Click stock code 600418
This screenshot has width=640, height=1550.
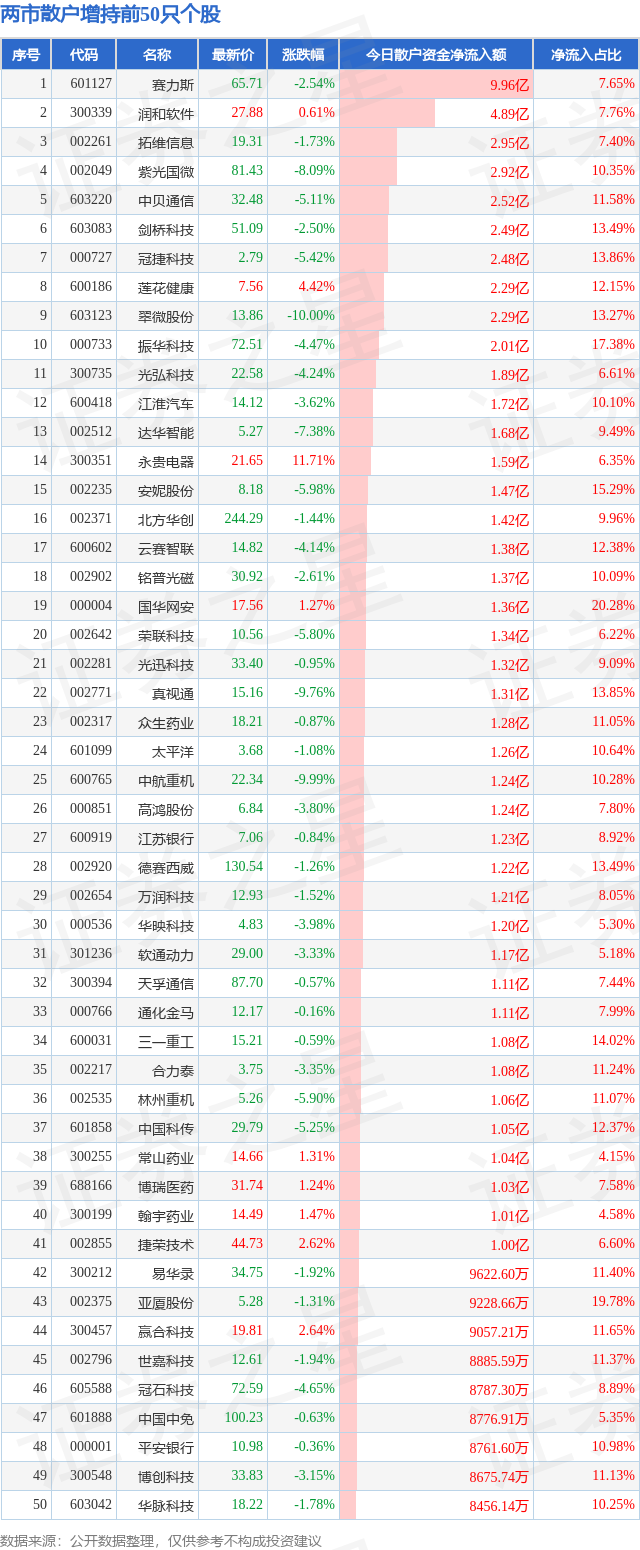[x=91, y=403]
